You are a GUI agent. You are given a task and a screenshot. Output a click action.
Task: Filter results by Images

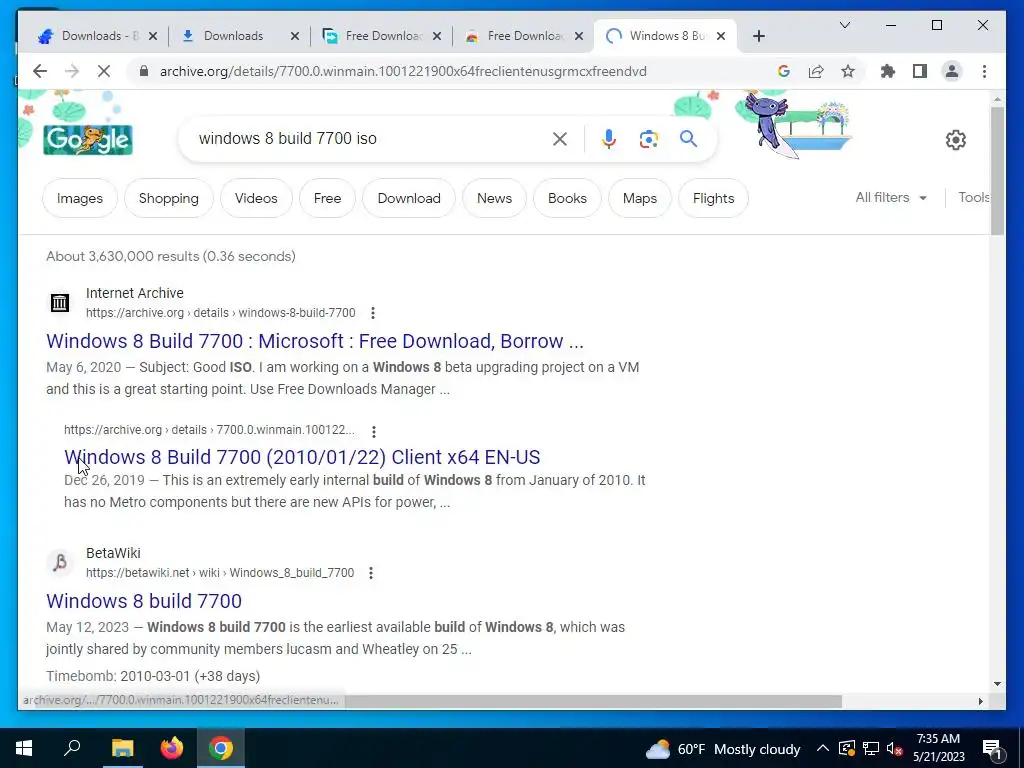pyautogui.click(x=80, y=198)
